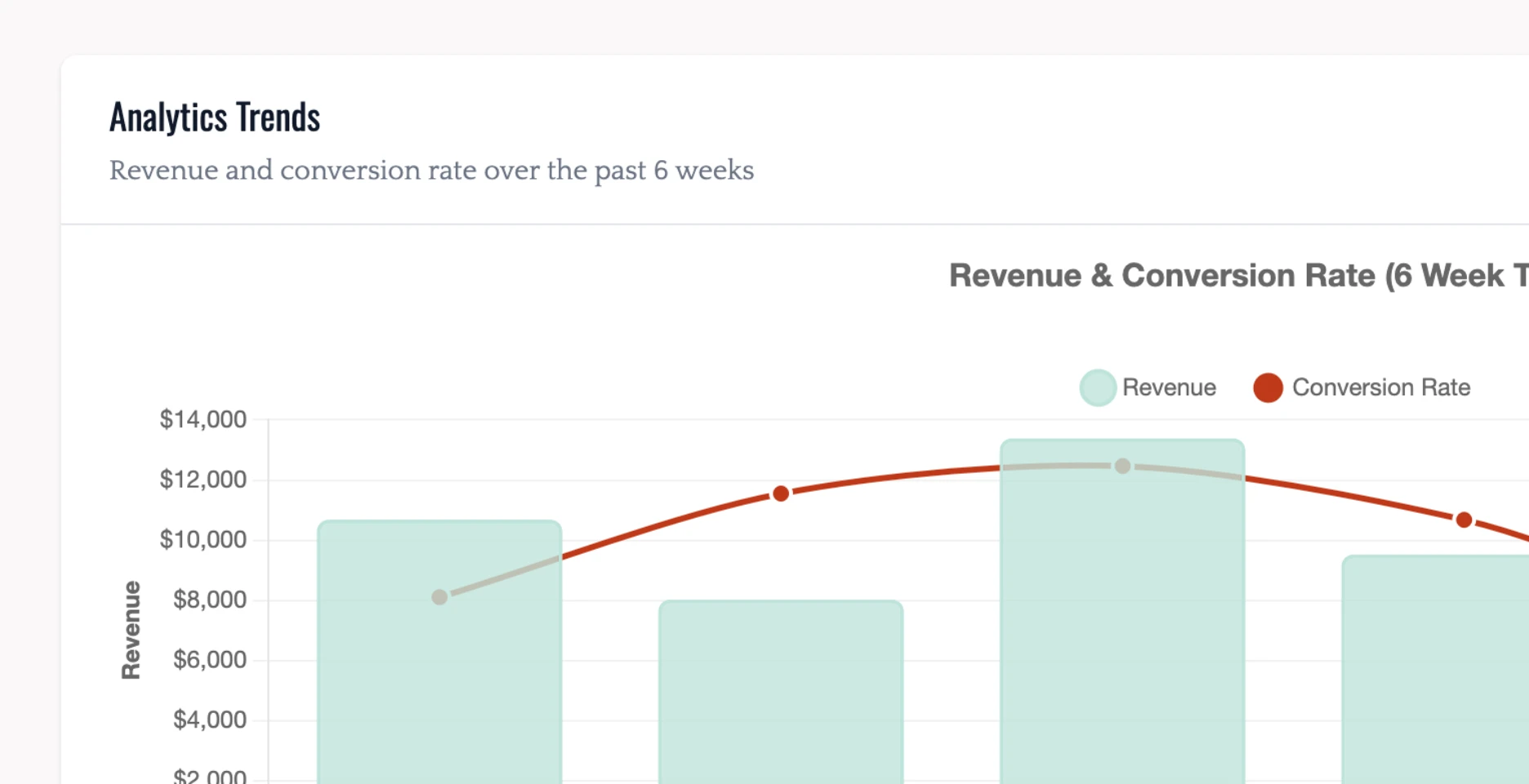Select the red conversion point above fourth bar

[x=1464, y=519]
